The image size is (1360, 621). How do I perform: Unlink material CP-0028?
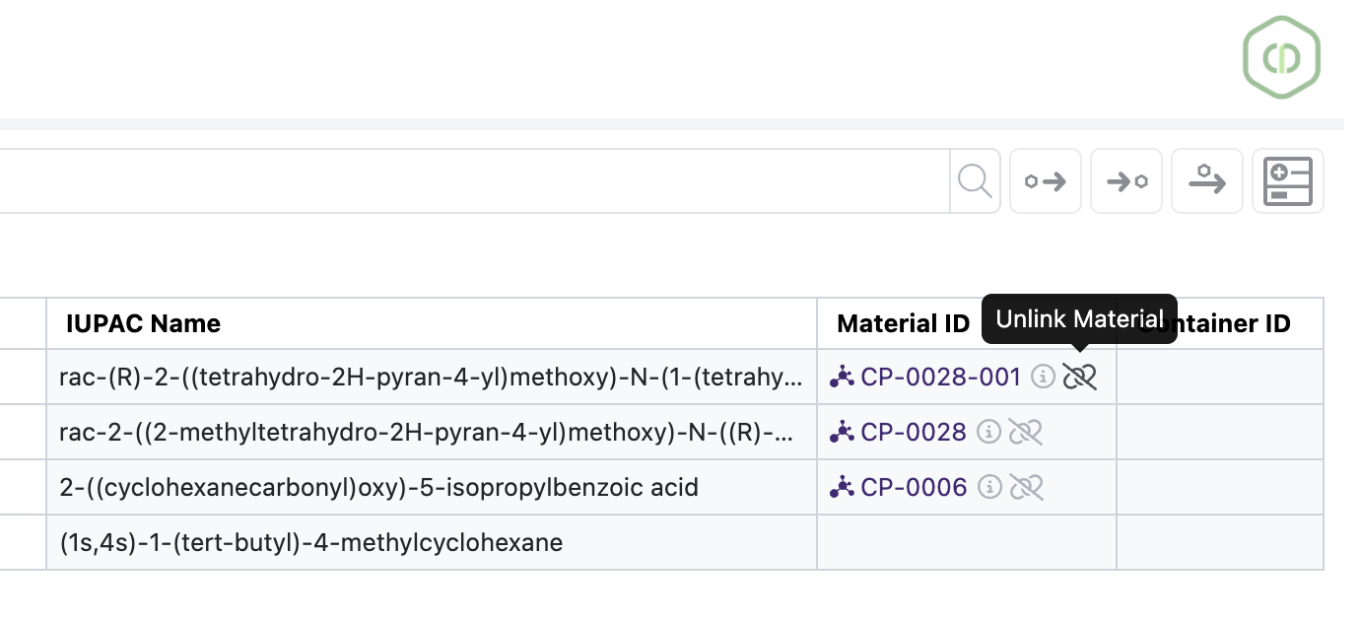(x=1025, y=432)
